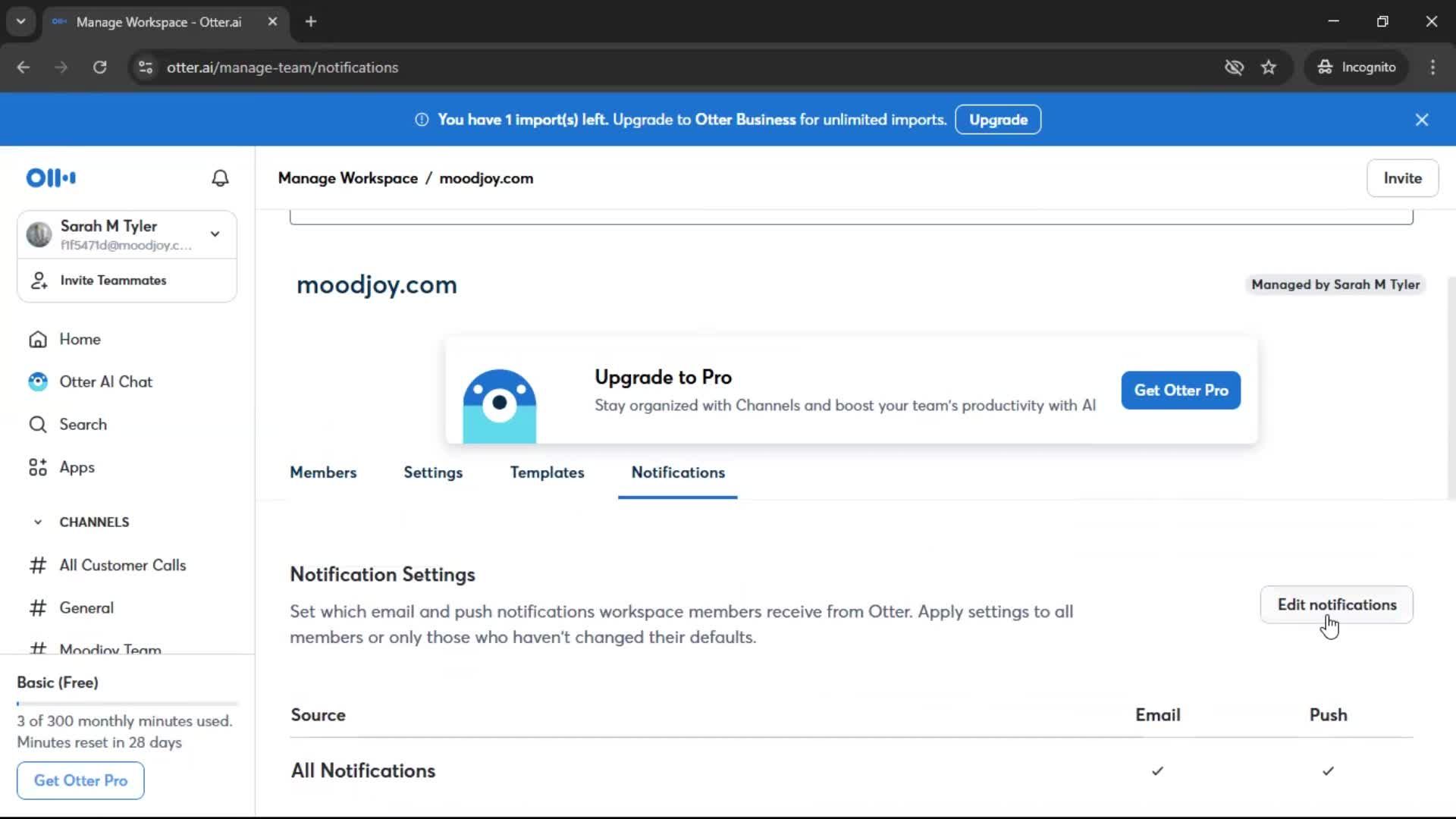The image size is (1456, 819).
Task: Switch to Templates tab
Action: click(547, 472)
